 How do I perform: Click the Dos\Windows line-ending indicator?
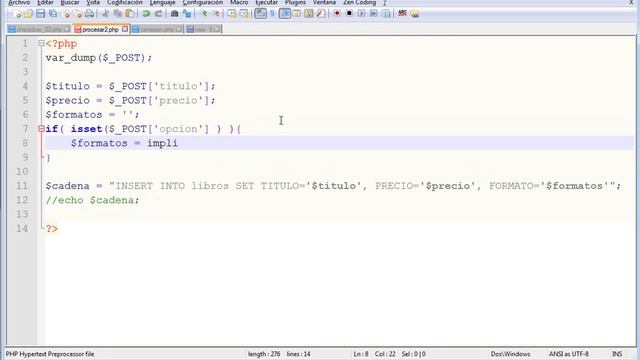point(510,354)
